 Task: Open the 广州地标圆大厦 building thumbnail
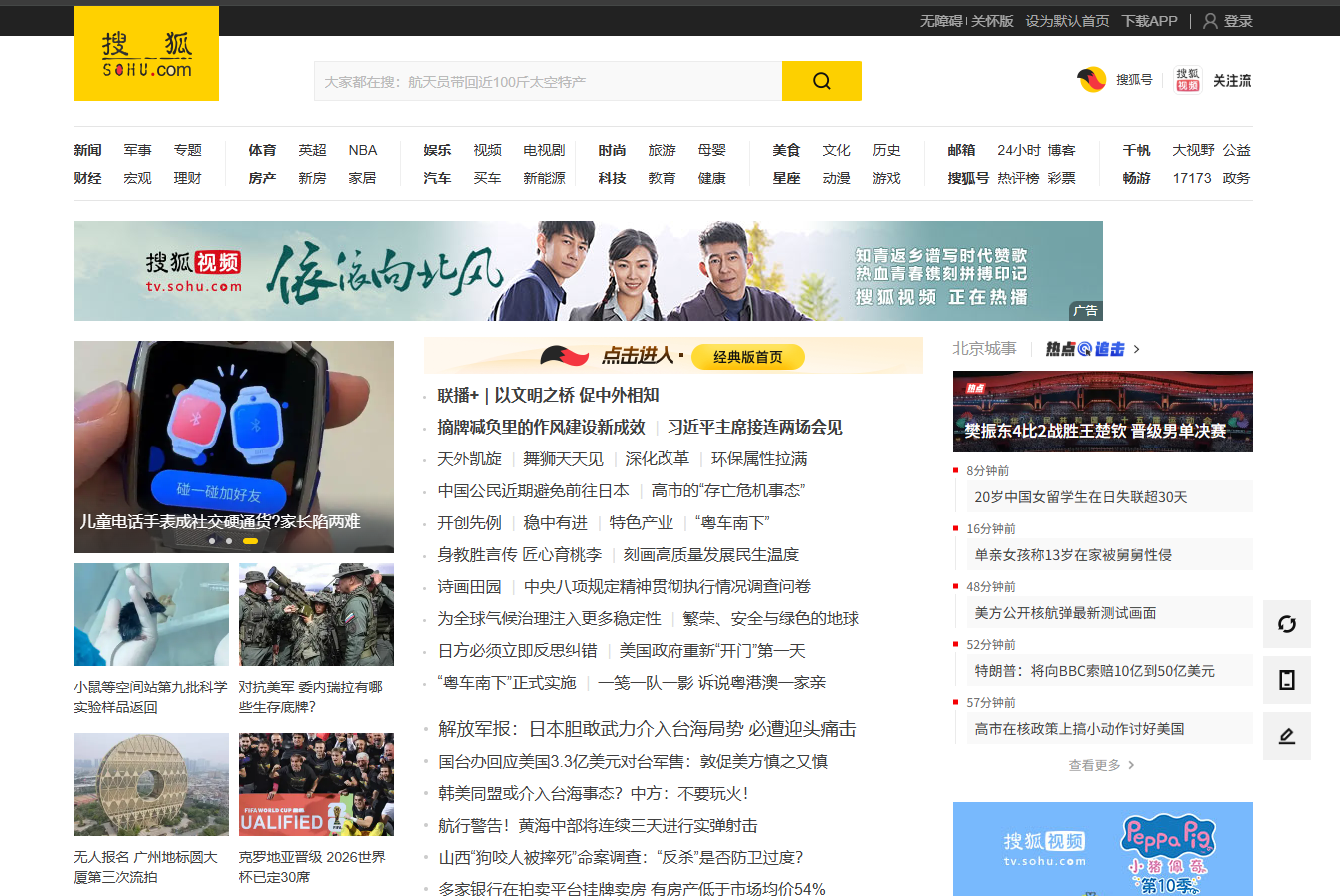click(x=151, y=784)
